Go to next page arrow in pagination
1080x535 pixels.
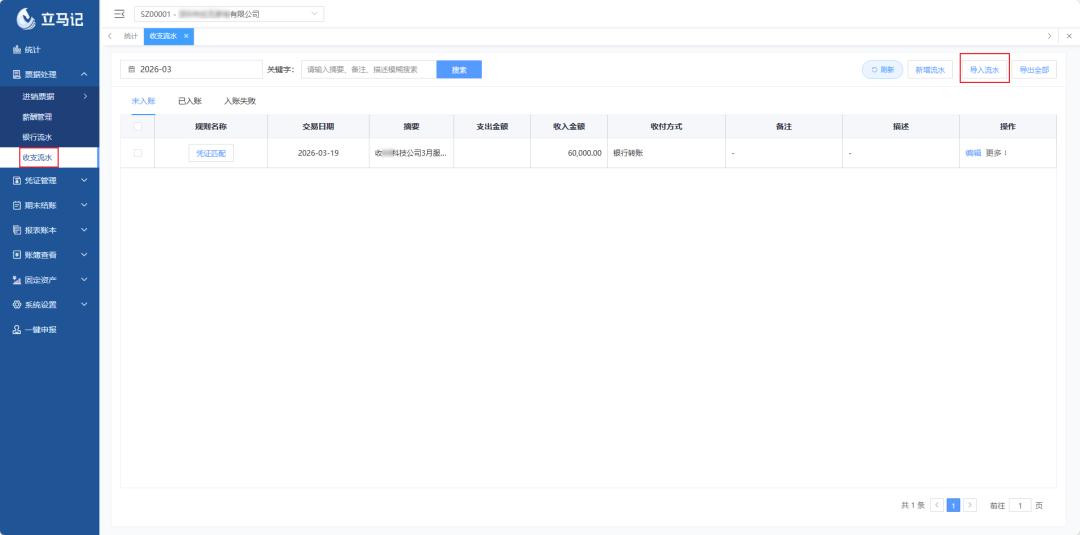click(970, 505)
